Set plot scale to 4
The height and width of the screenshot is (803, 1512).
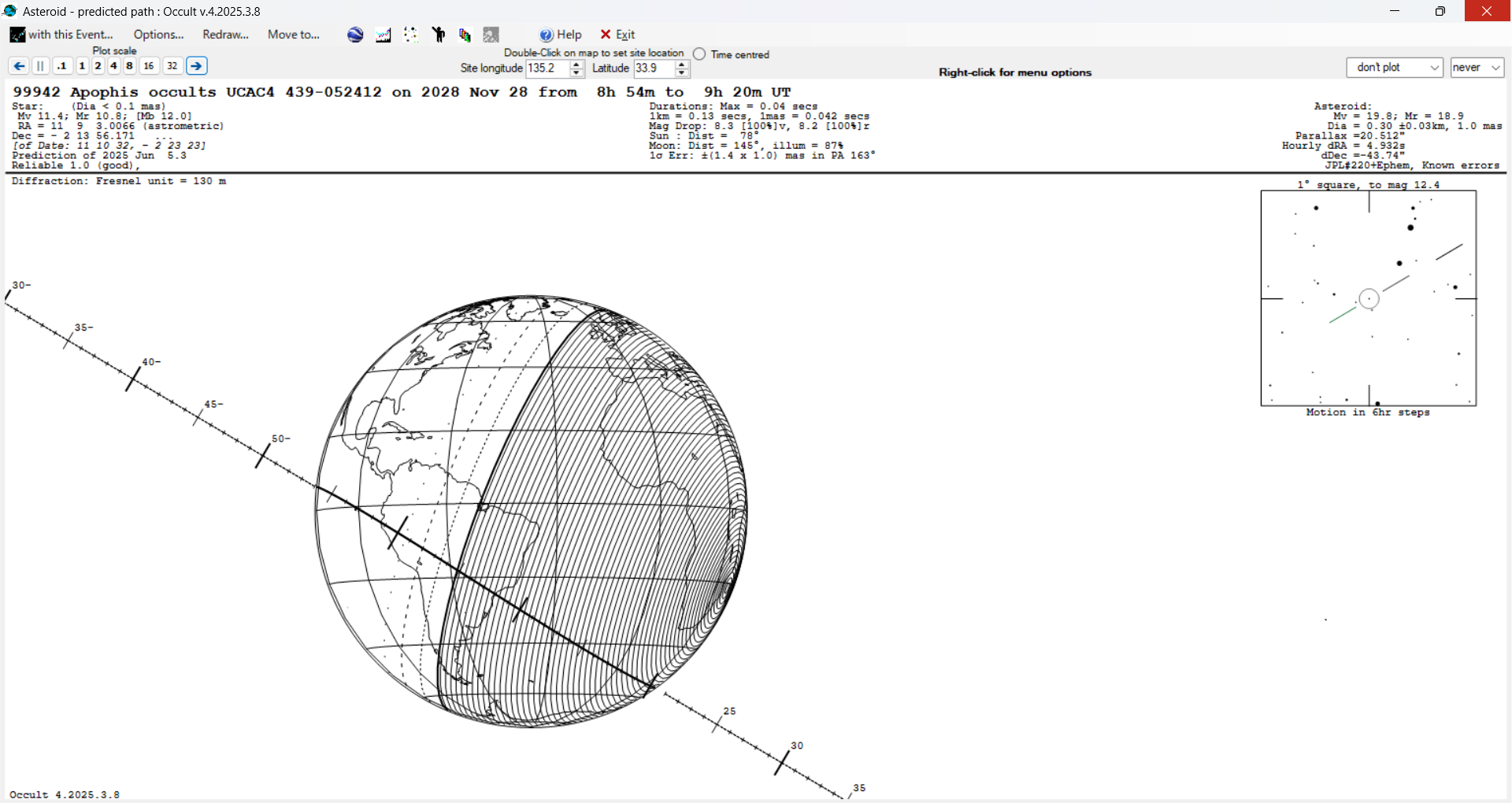114,66
